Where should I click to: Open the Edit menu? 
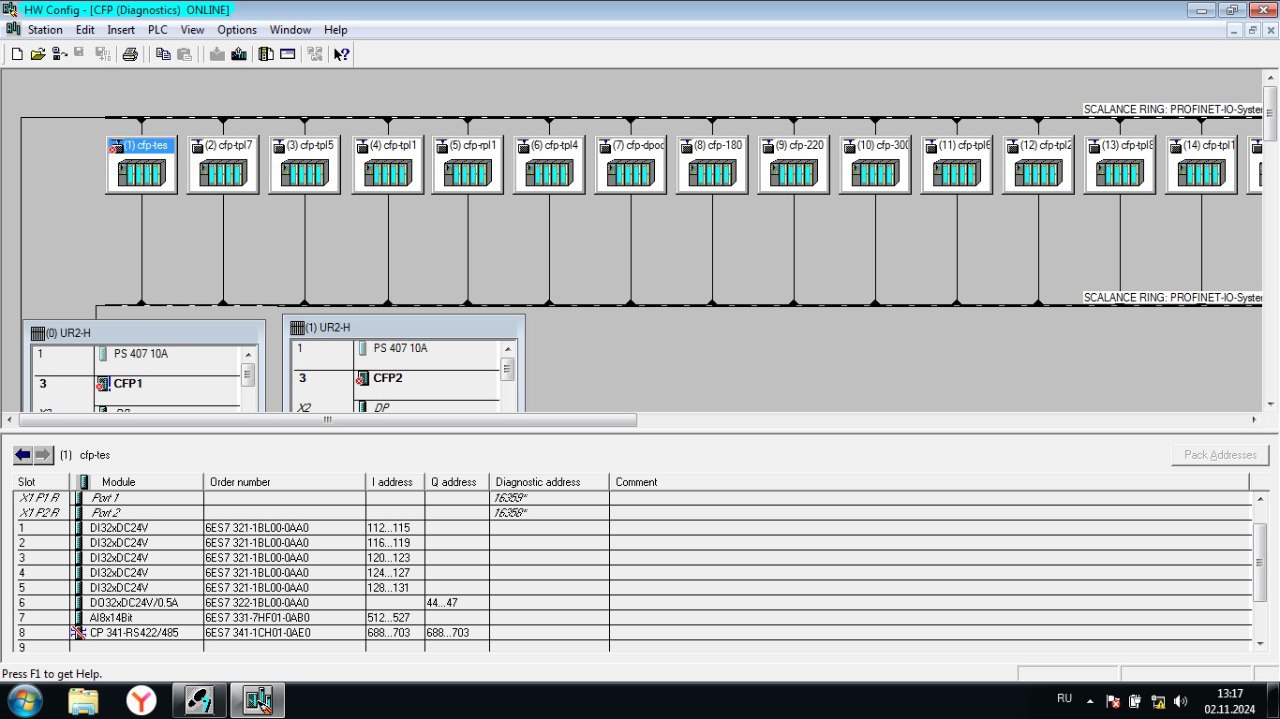85,30
